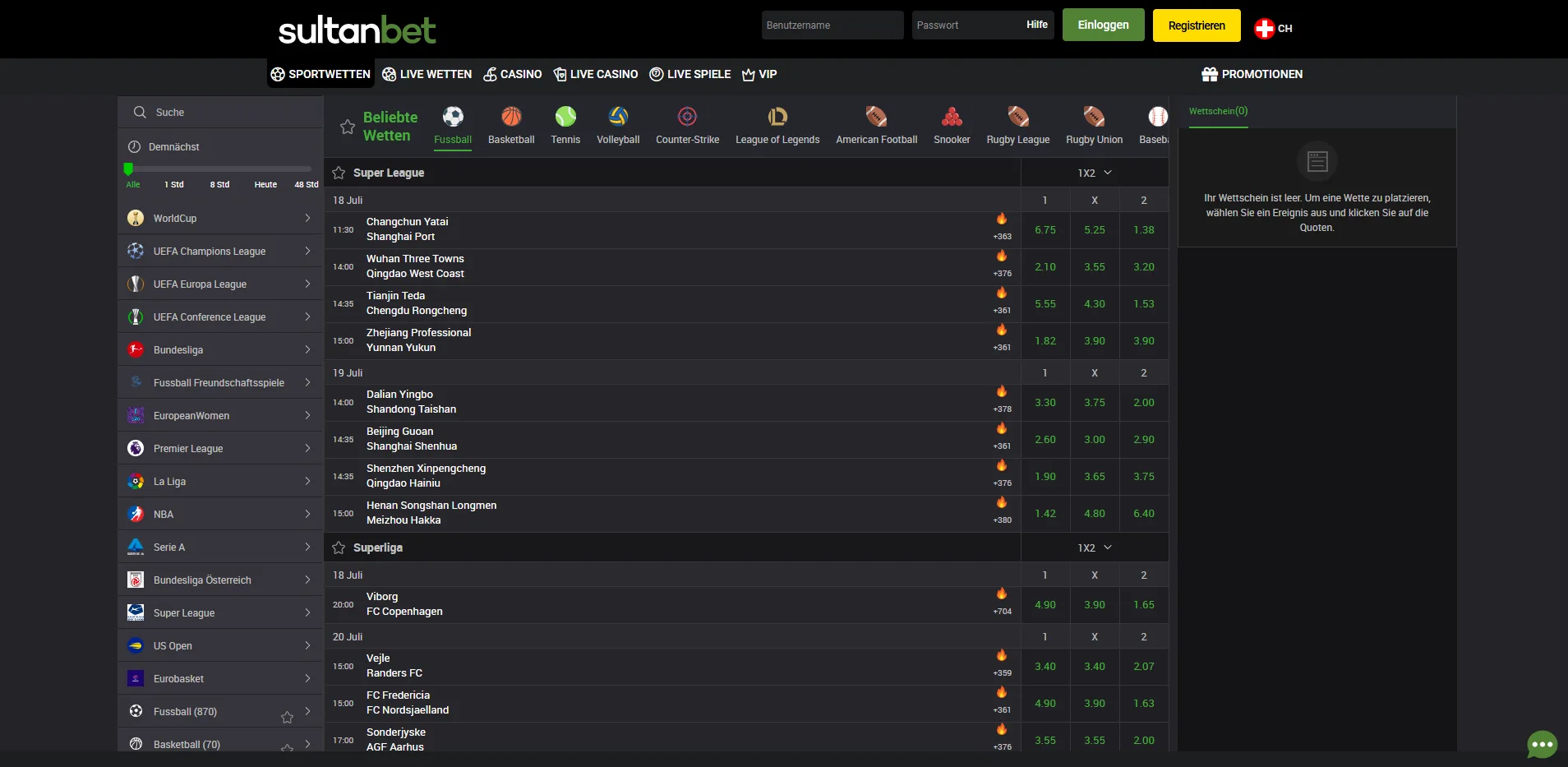Go to LIVE CASINO section

(x=595, y=74)
